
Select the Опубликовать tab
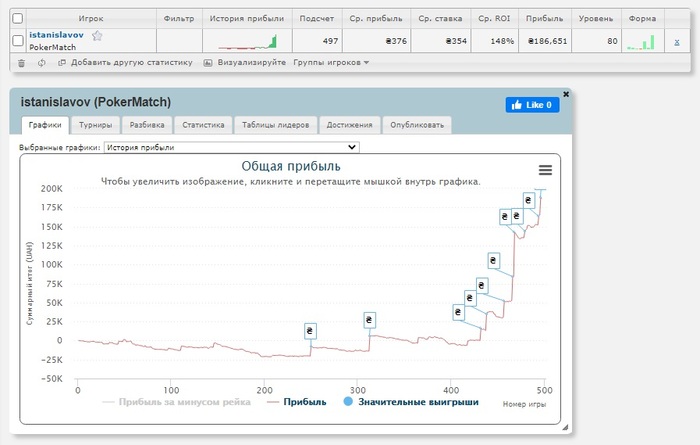417,125
